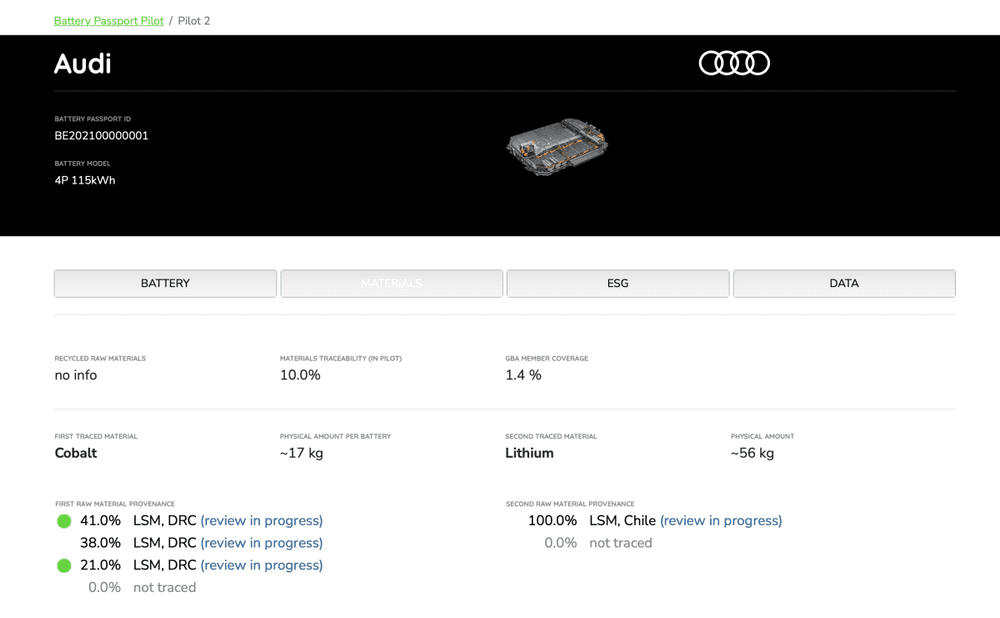The height and width of the screenshot is (618, 1000).
Task: Open the ESG tab
Action: [x=618, y=283]
